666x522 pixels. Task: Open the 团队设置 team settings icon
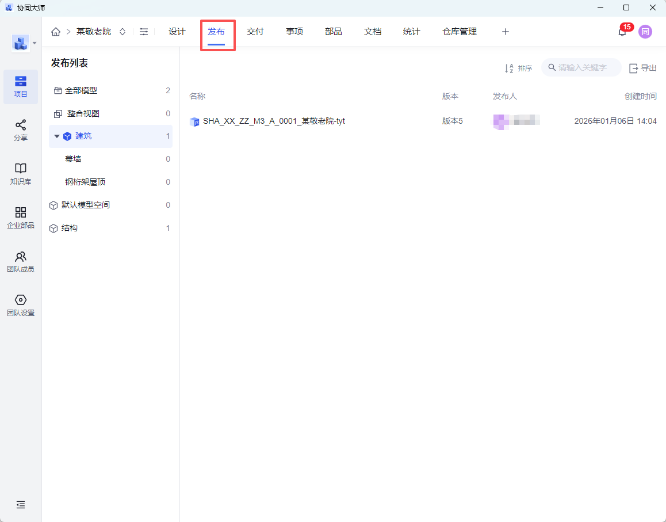pos(20,305)
